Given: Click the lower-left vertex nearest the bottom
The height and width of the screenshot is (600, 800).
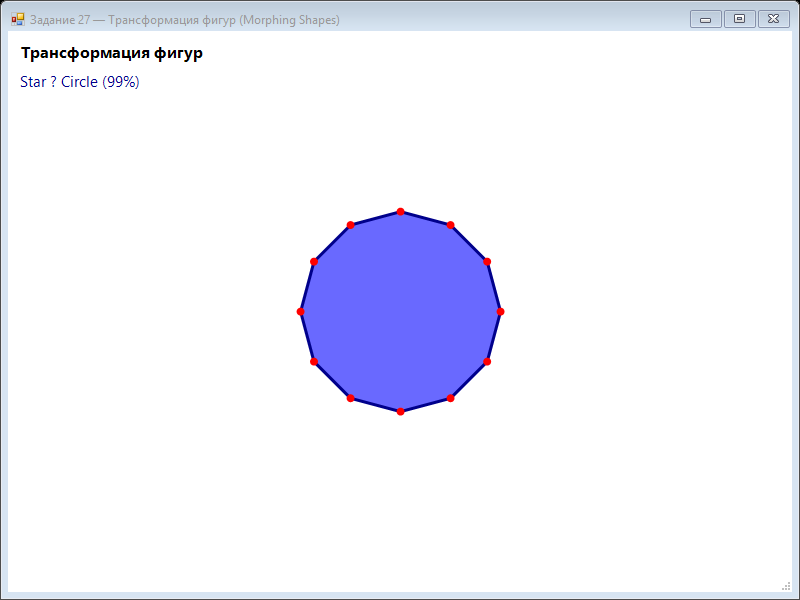Looking at the screenshot, I should point(351,398).
